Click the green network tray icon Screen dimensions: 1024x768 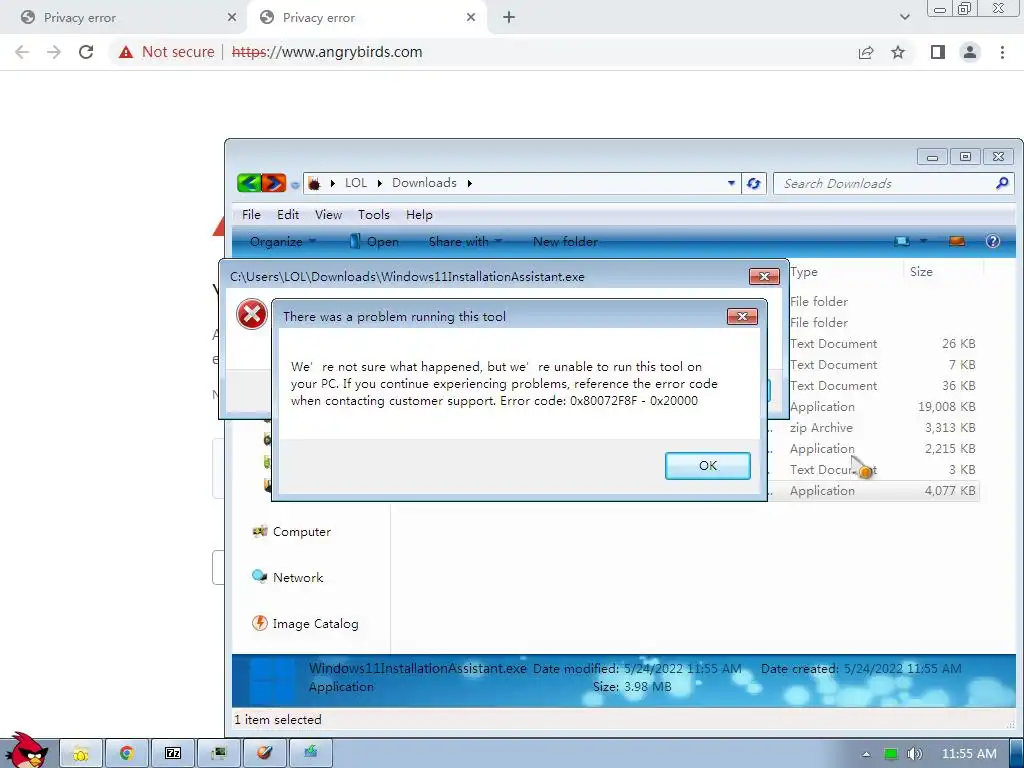(891, 754)
